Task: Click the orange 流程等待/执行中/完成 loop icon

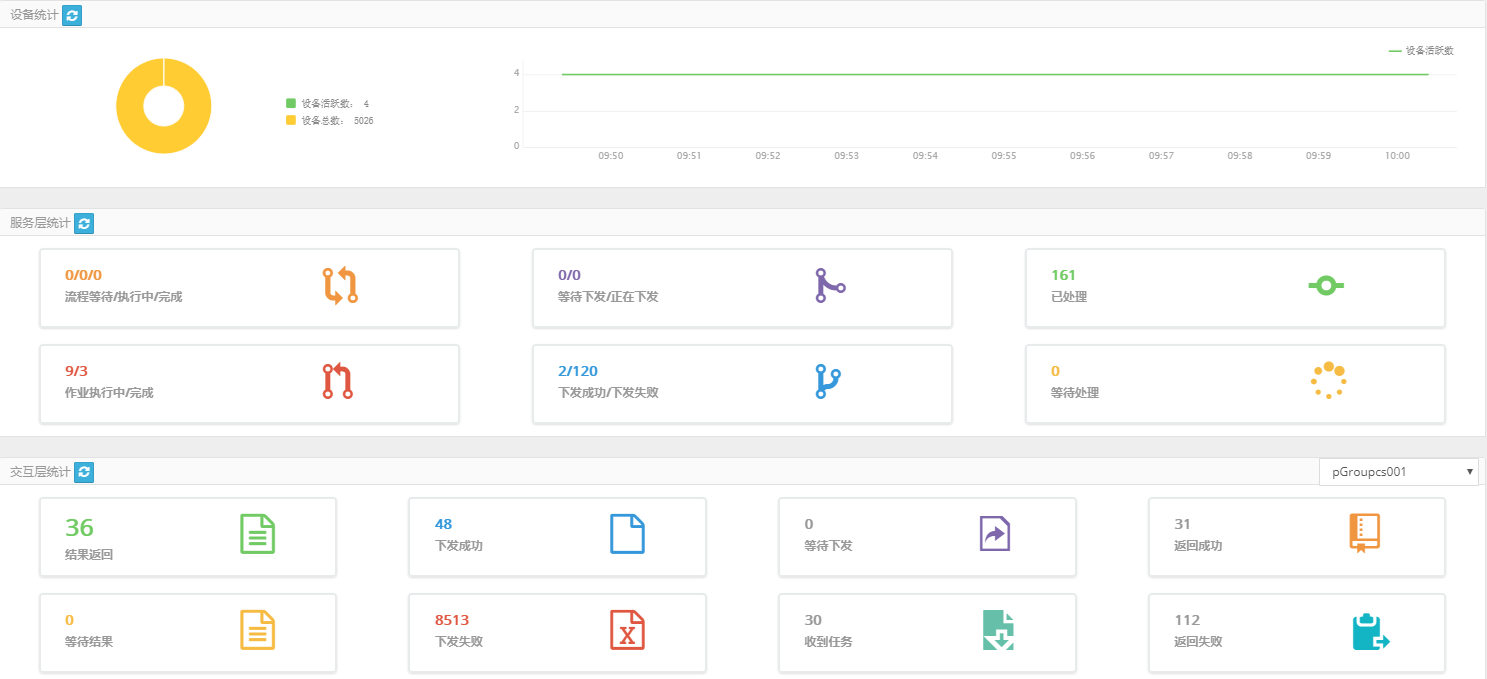Action: tap(340, 286)
